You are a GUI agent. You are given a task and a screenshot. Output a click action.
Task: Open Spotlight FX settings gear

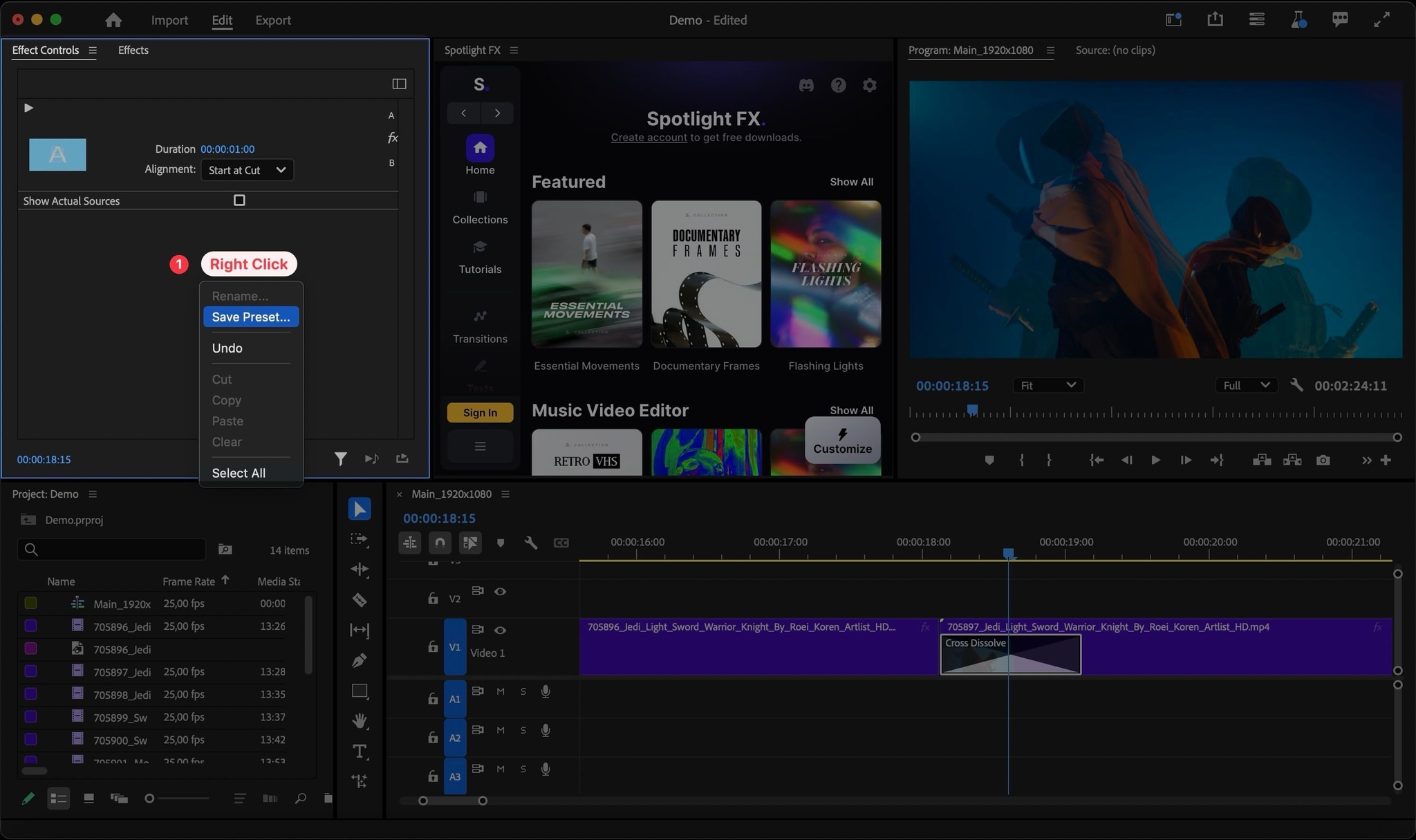(x=869, y=85)
